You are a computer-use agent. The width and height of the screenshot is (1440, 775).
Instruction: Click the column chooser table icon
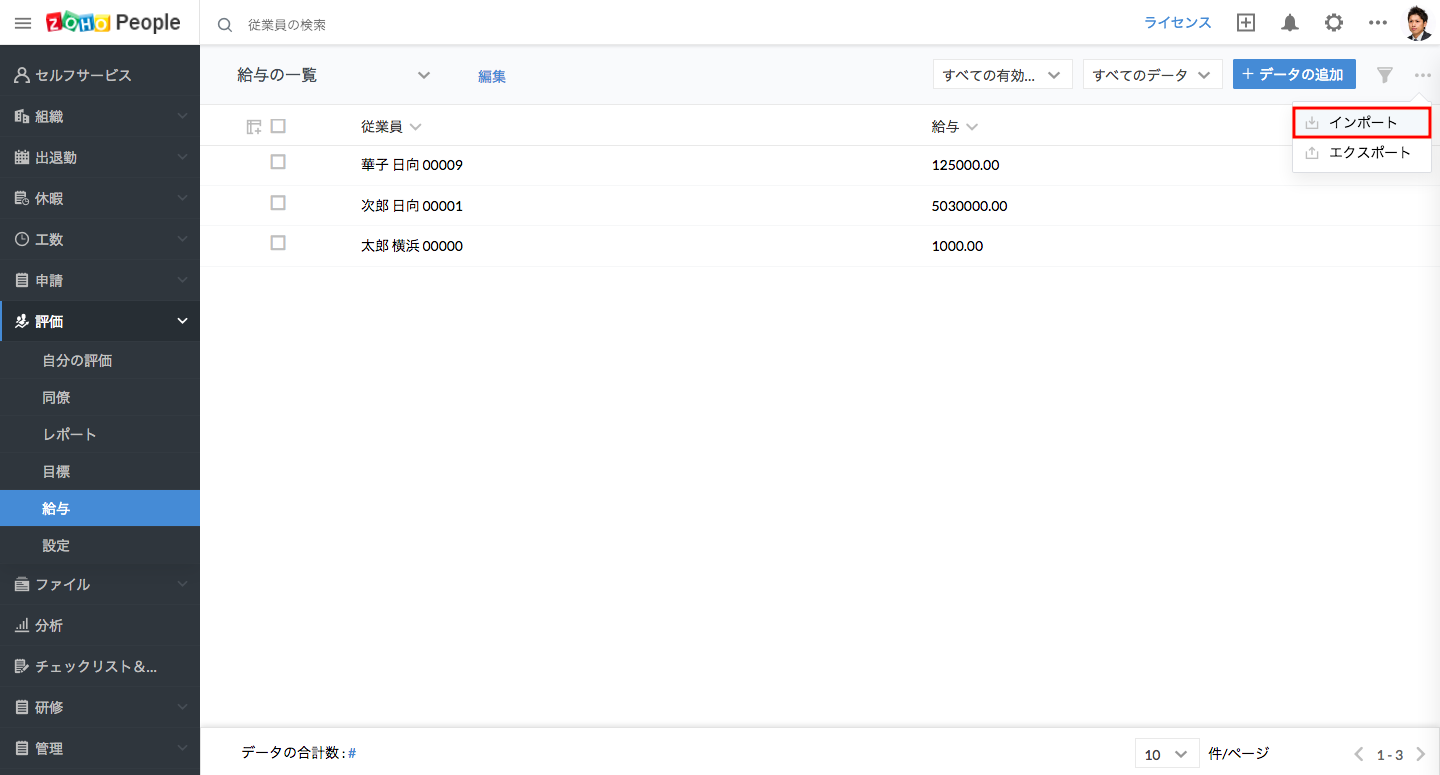[x=254, y=127]
